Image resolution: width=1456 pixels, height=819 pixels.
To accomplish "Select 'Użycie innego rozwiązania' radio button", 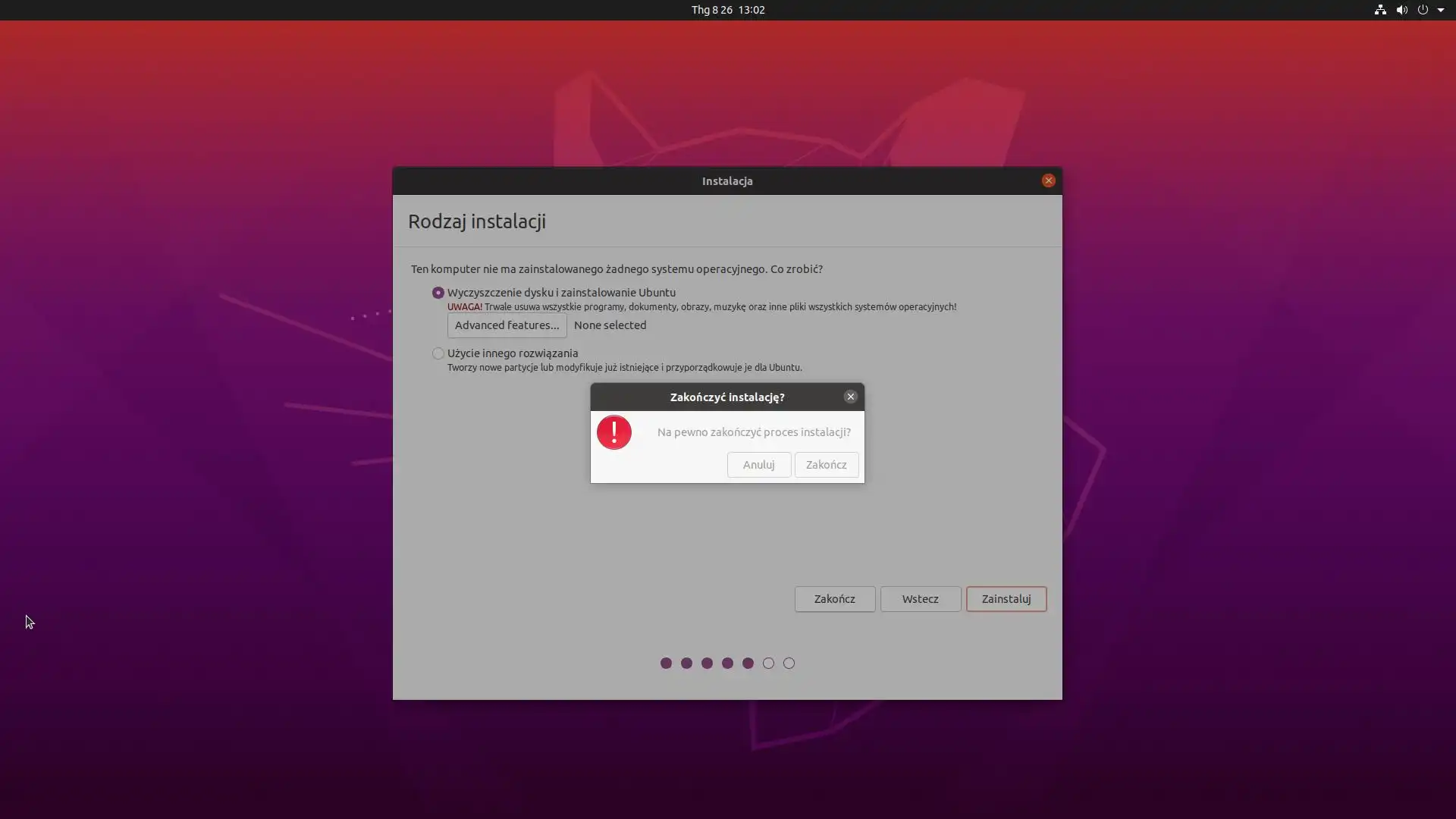I will (438, 353).
